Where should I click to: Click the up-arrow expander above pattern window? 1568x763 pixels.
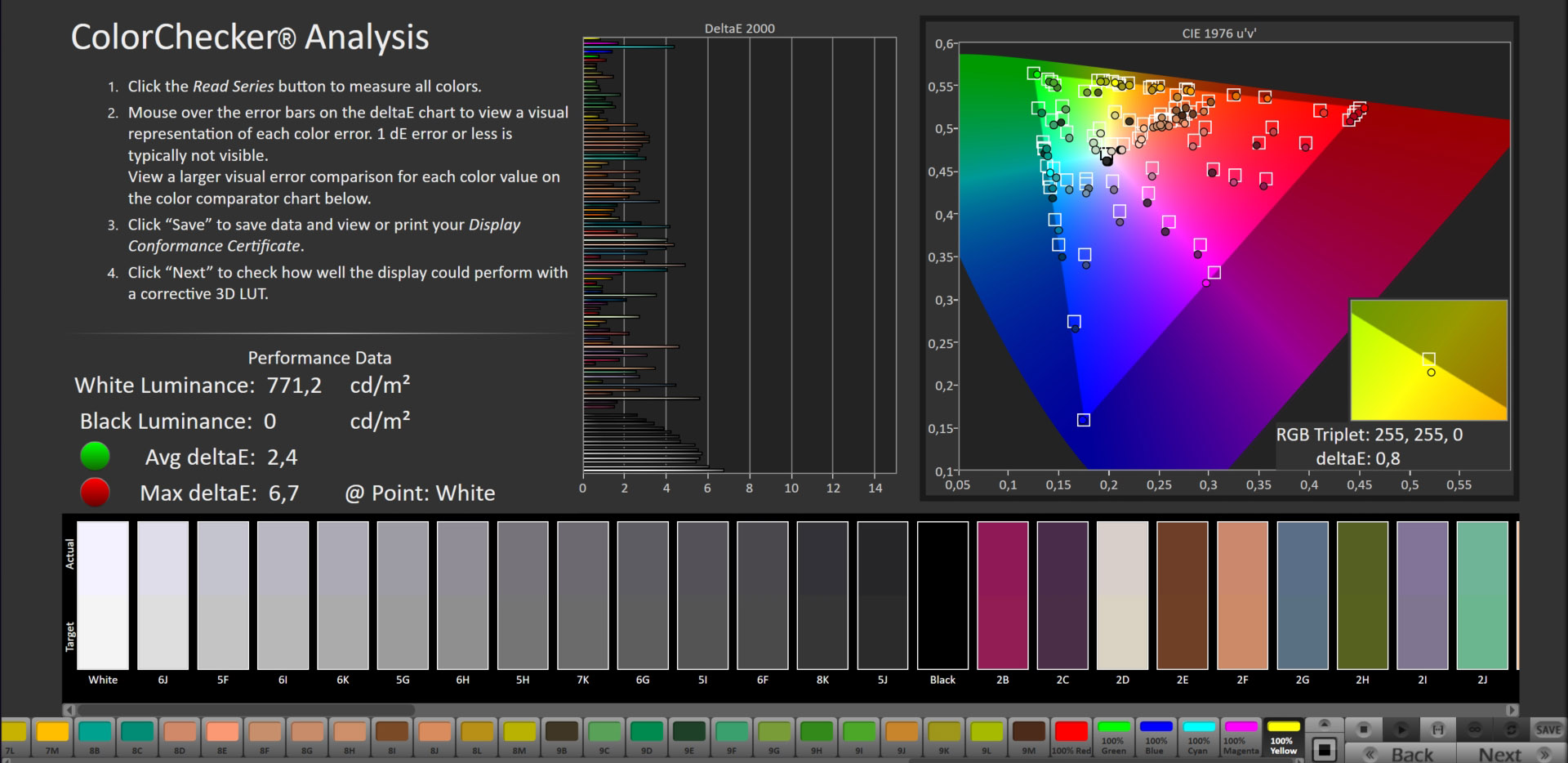[1325, 724]
